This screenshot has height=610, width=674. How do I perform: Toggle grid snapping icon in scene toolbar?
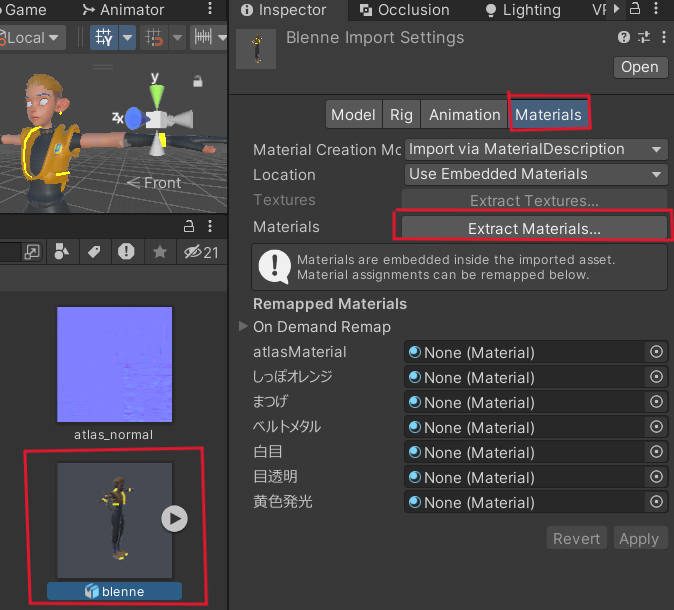pos(103,38)
